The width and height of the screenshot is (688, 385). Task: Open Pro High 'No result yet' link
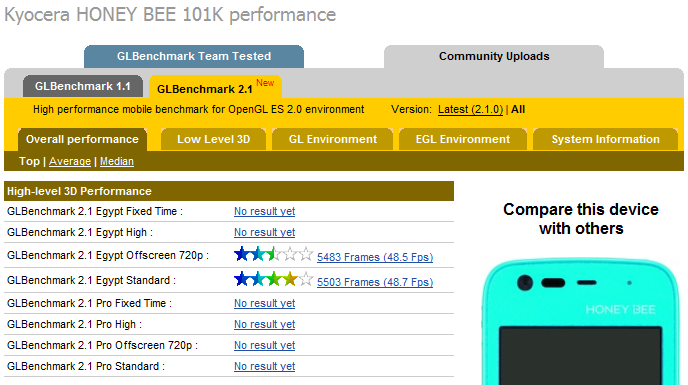[x=265, y=324]
